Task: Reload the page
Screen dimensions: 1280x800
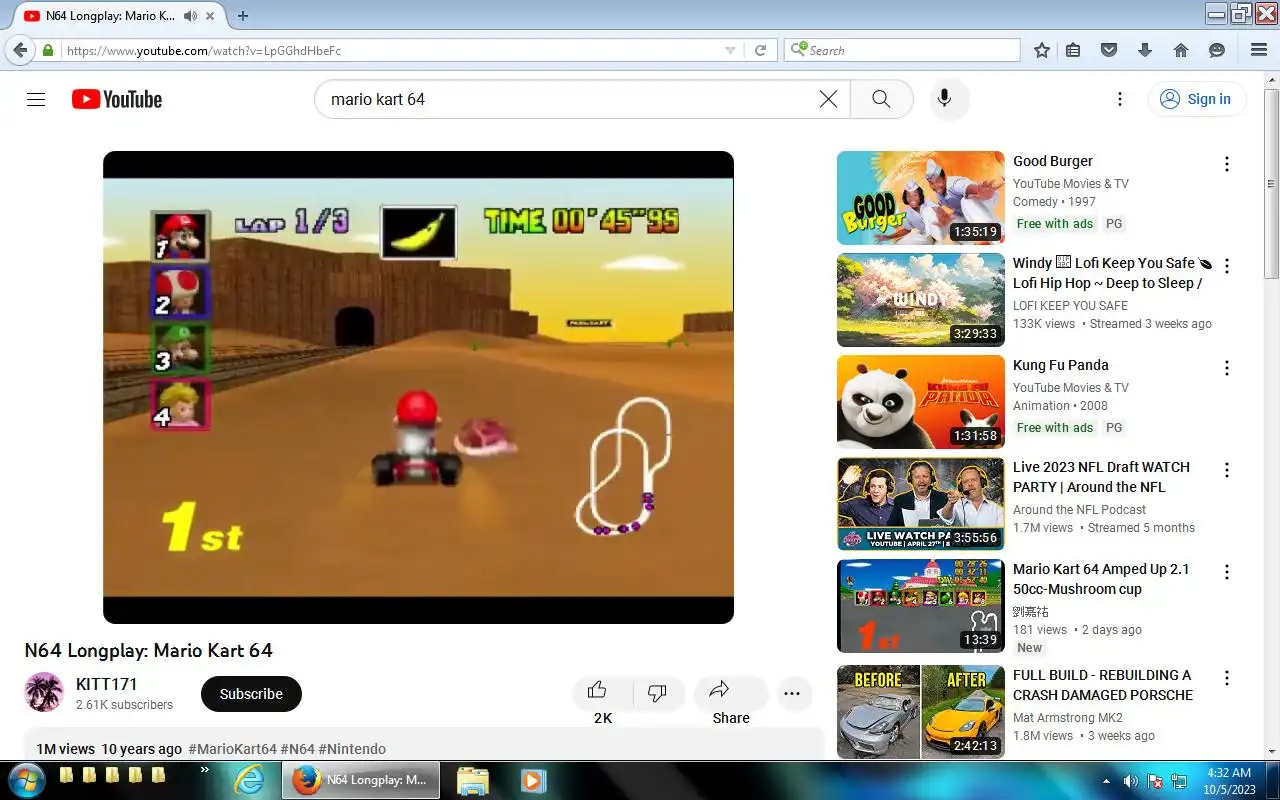Action: pyautogui.click(x=761, y=50)
